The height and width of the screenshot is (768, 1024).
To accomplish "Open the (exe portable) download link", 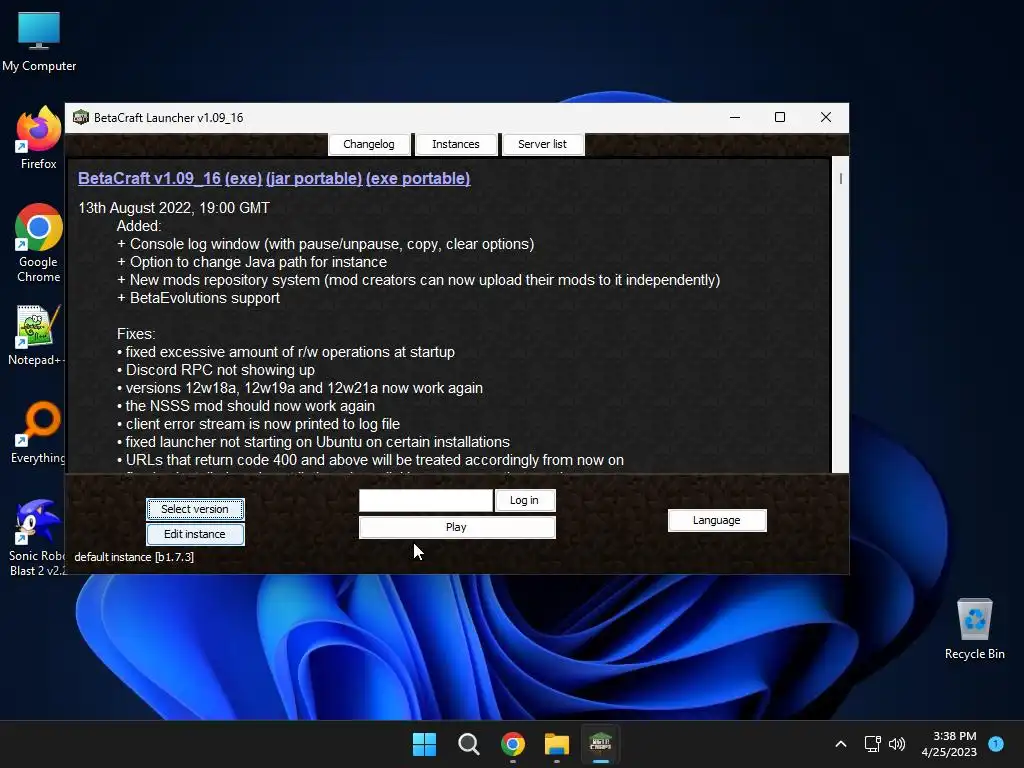I will pyautogui.click(x=418, y=178).
